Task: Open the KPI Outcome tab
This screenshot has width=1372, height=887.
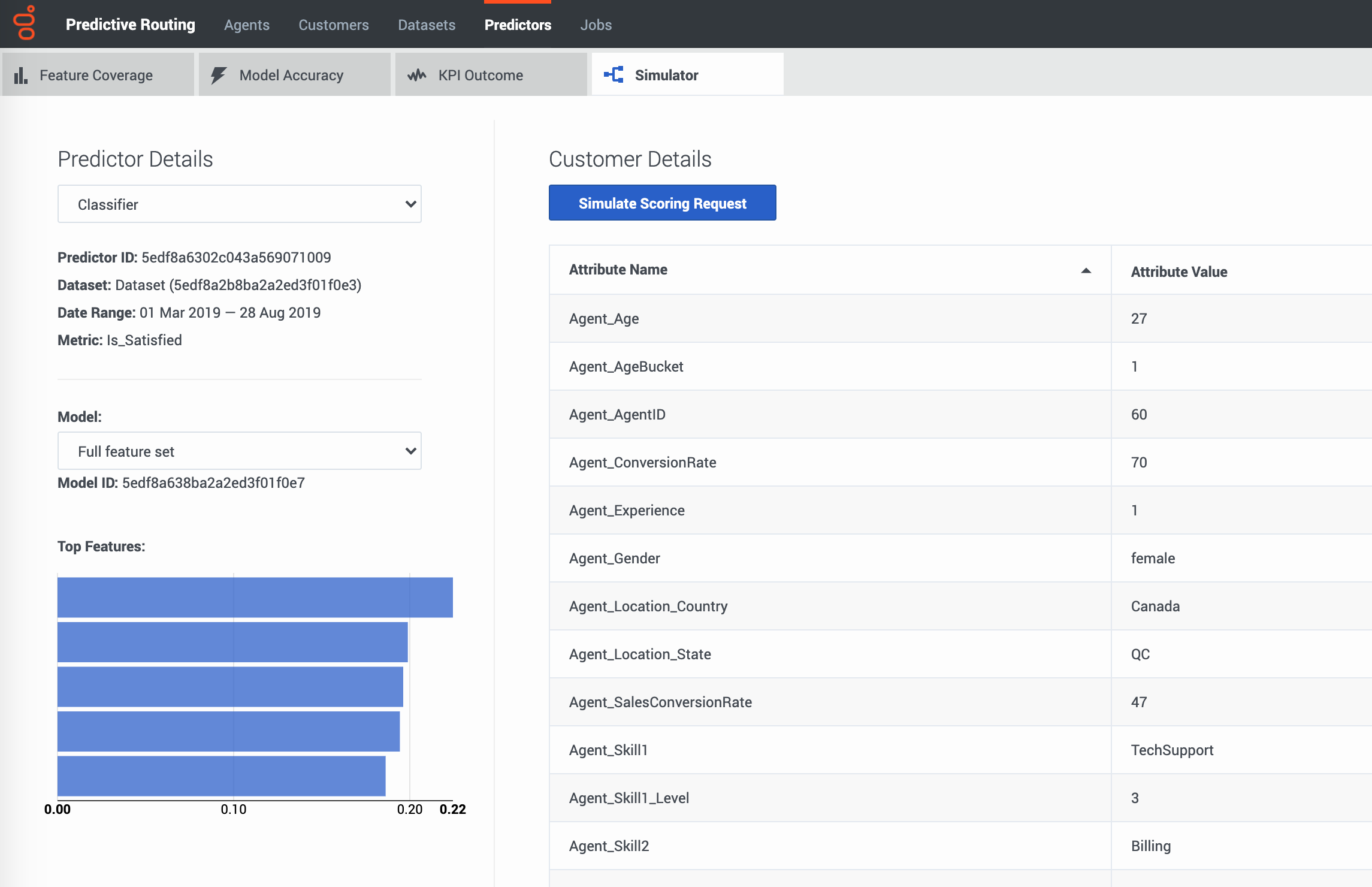Action: 491,74
